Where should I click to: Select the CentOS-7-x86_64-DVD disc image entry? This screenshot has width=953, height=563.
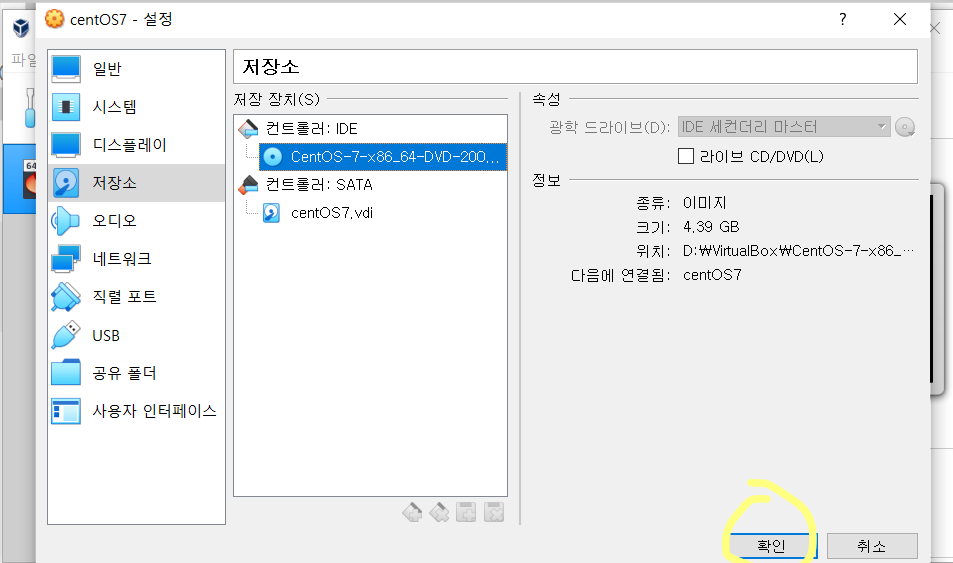tap(383, 157)
